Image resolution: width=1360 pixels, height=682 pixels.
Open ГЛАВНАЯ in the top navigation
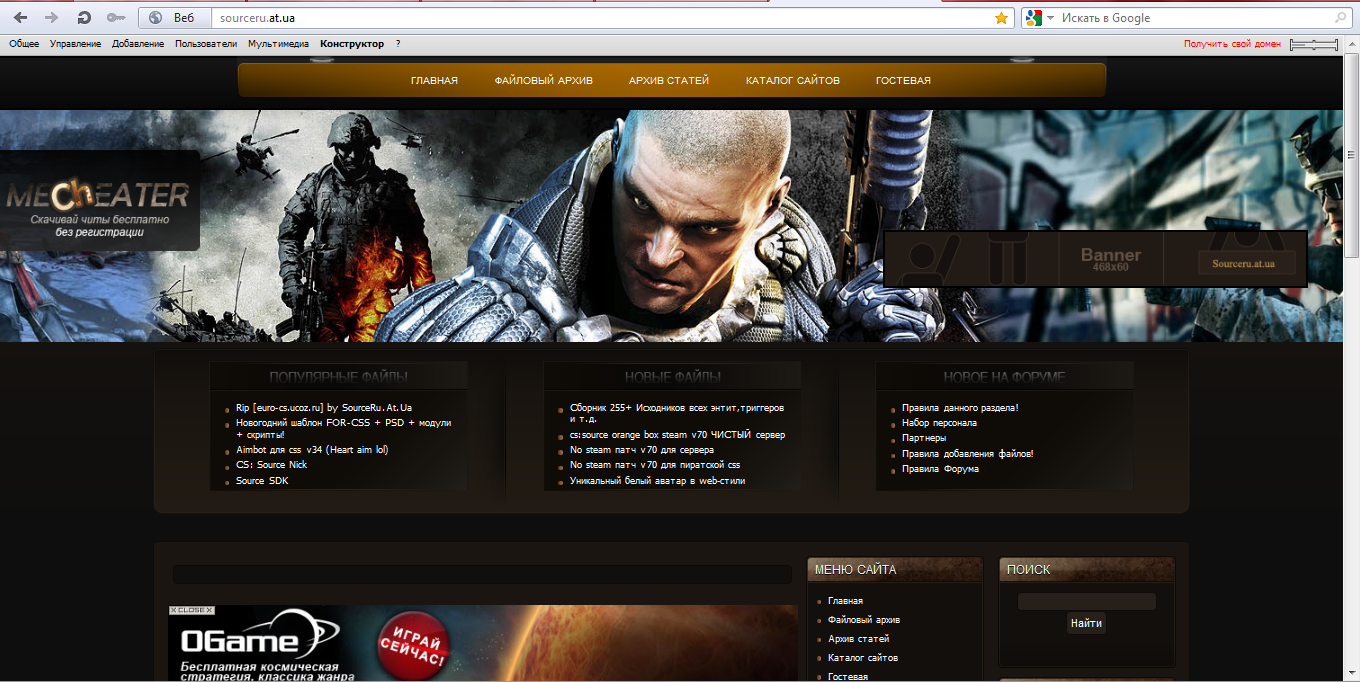(x=434, y=80)
